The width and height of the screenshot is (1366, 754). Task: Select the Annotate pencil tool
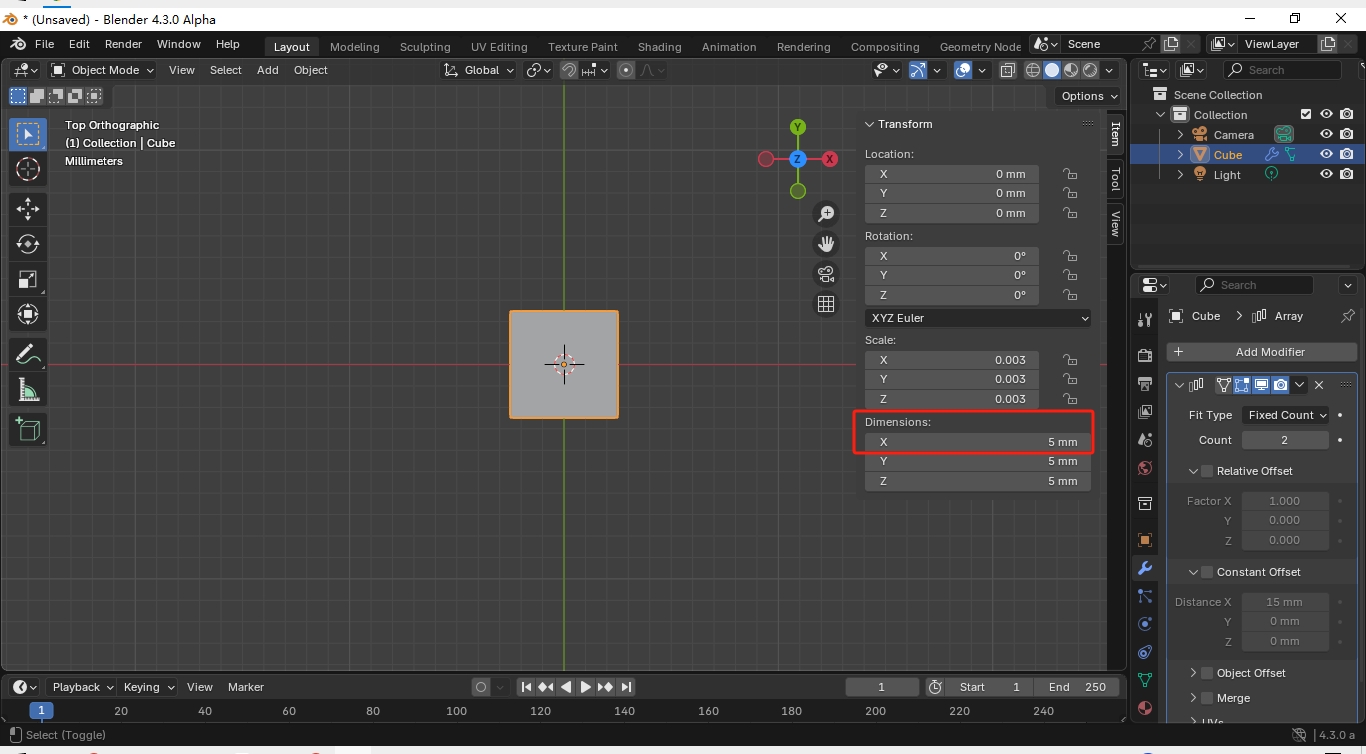[x=28, y=354]
